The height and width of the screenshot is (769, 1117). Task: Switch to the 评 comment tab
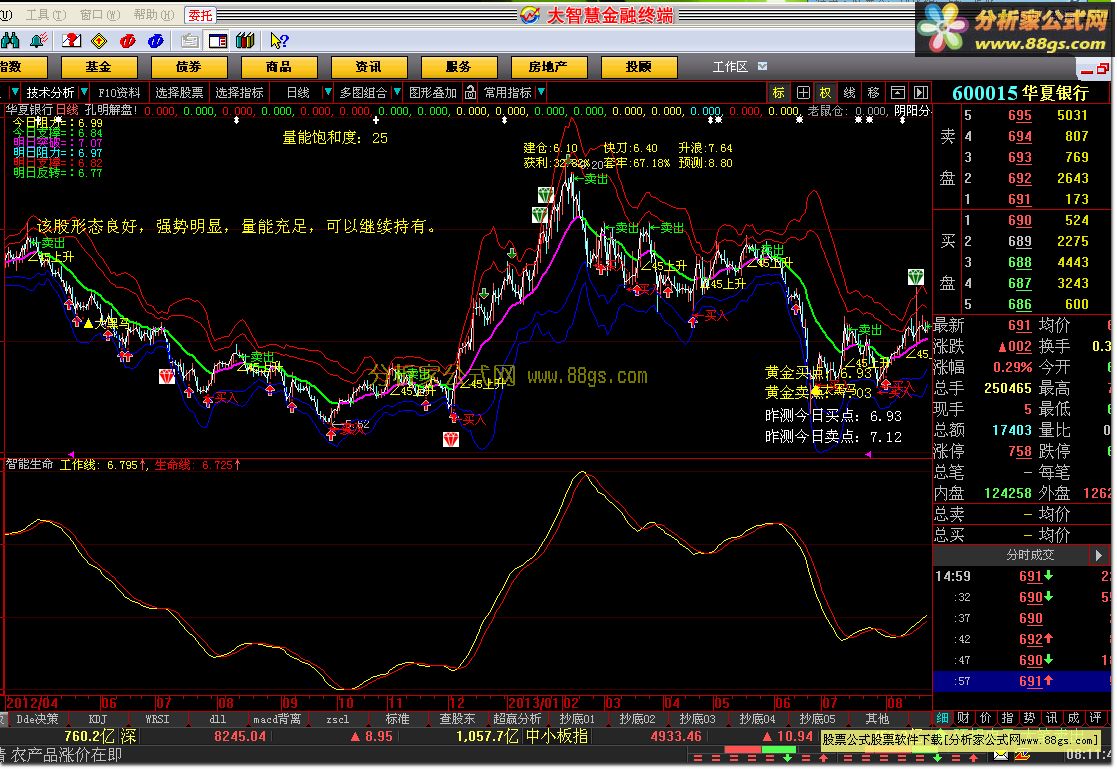[x=1096, y=718]
